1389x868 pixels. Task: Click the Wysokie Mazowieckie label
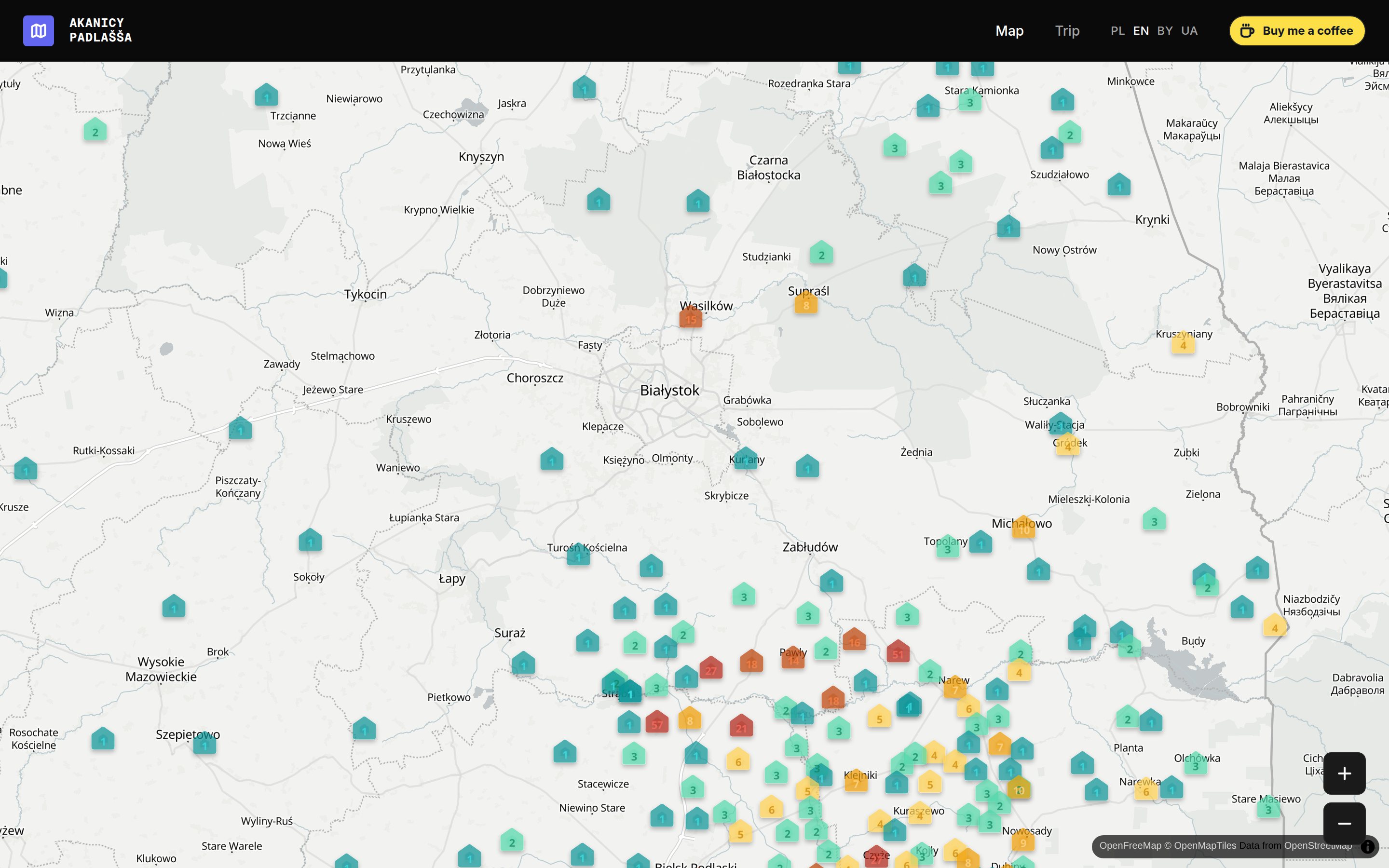[161, 669]
